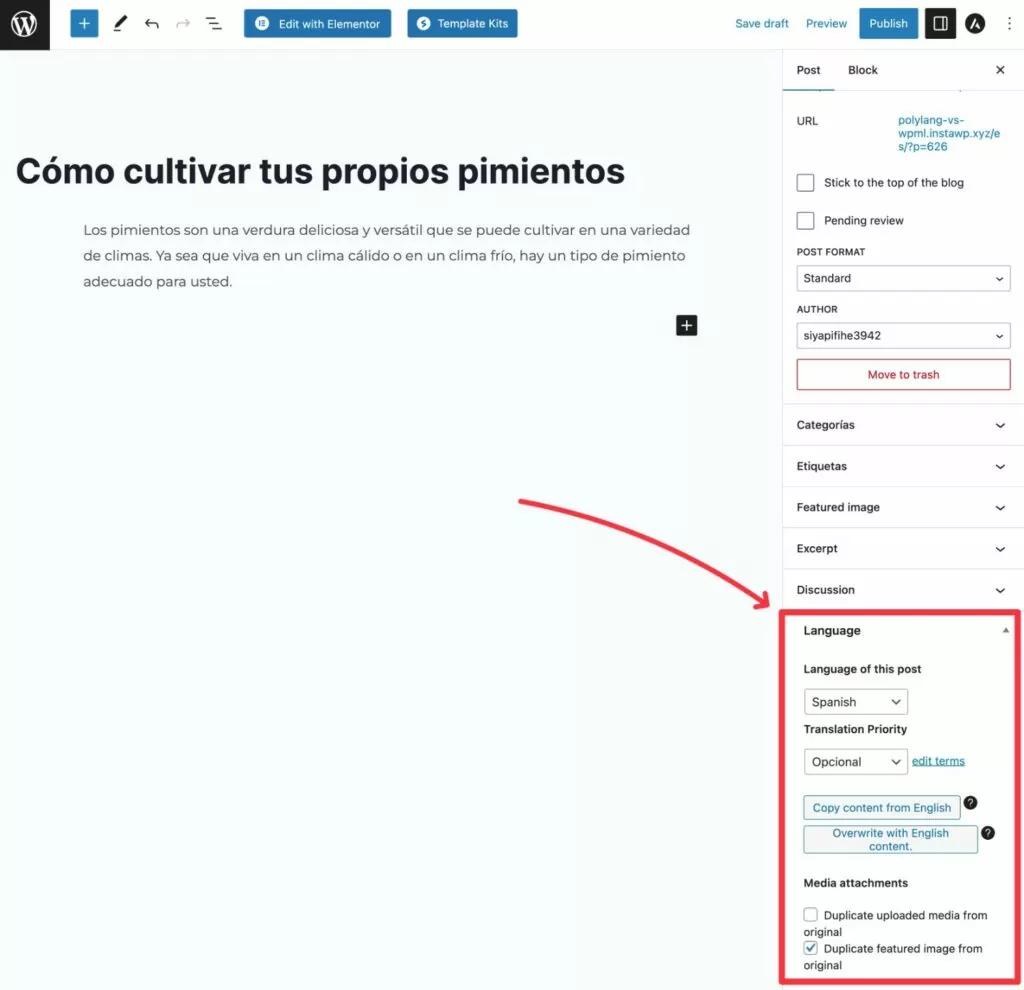Image resolution: width=1024 pixels, height=990 pixels.
Task: Check the Pending review box
Action: pyautogui.click(x=805, y=221)
